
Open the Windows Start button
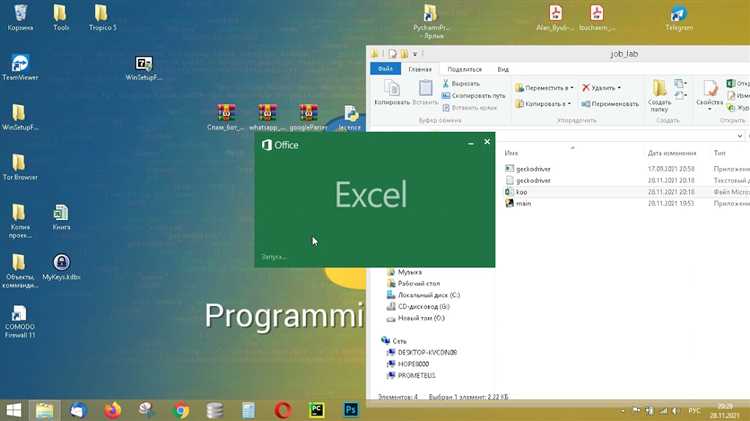point(14,410)
